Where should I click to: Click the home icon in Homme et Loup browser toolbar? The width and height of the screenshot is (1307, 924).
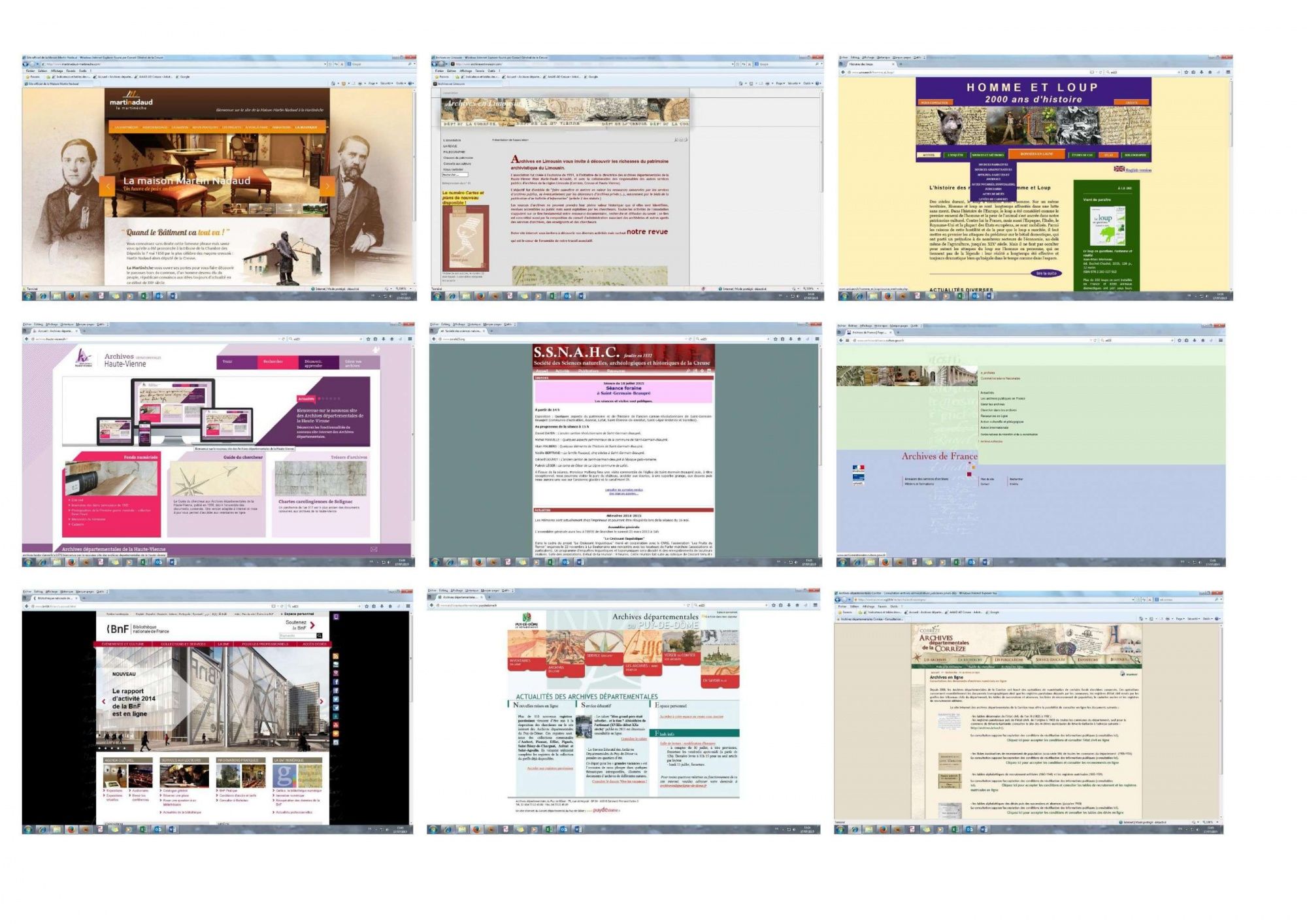(x=1210, y=72)
